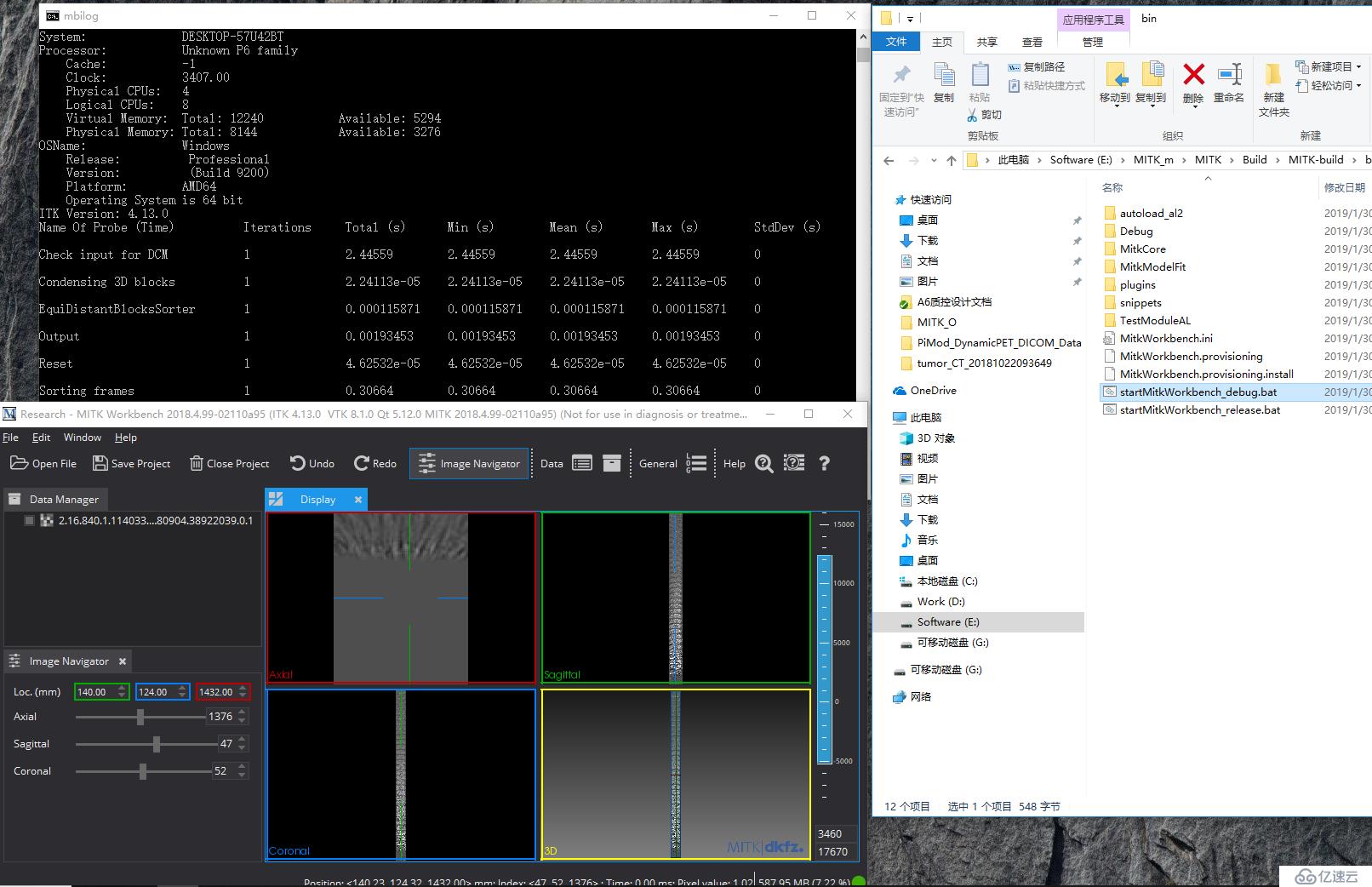
Task: Open the New item (新建项目) dropdown
Action: click(x=1328, y=66)
